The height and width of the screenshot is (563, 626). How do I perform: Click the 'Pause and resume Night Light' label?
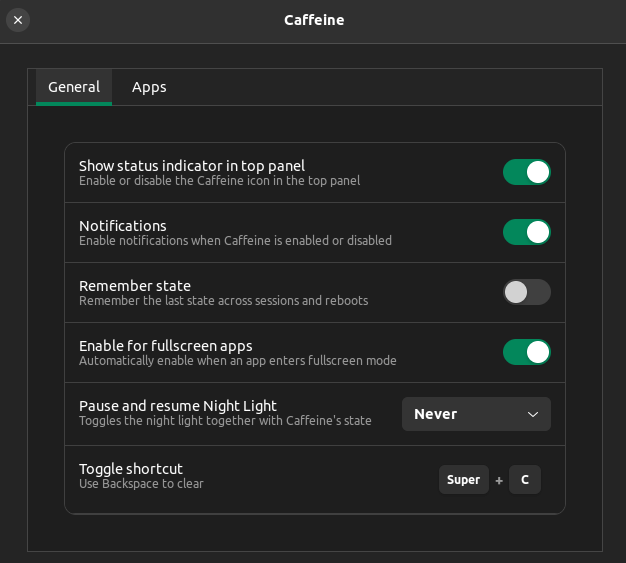pyautogui.click(x=178, y=406)
